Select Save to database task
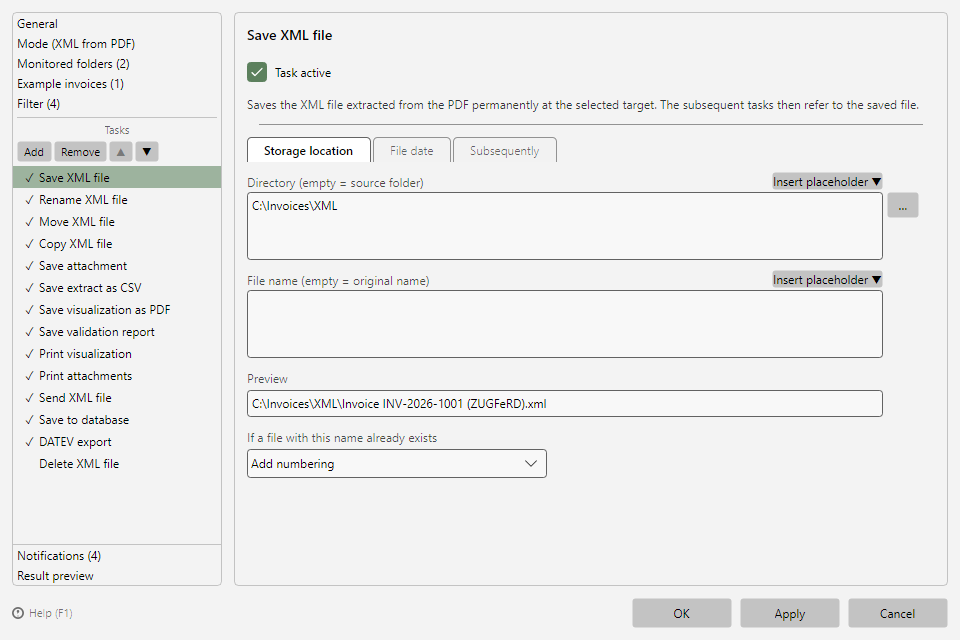 [117, 420]
